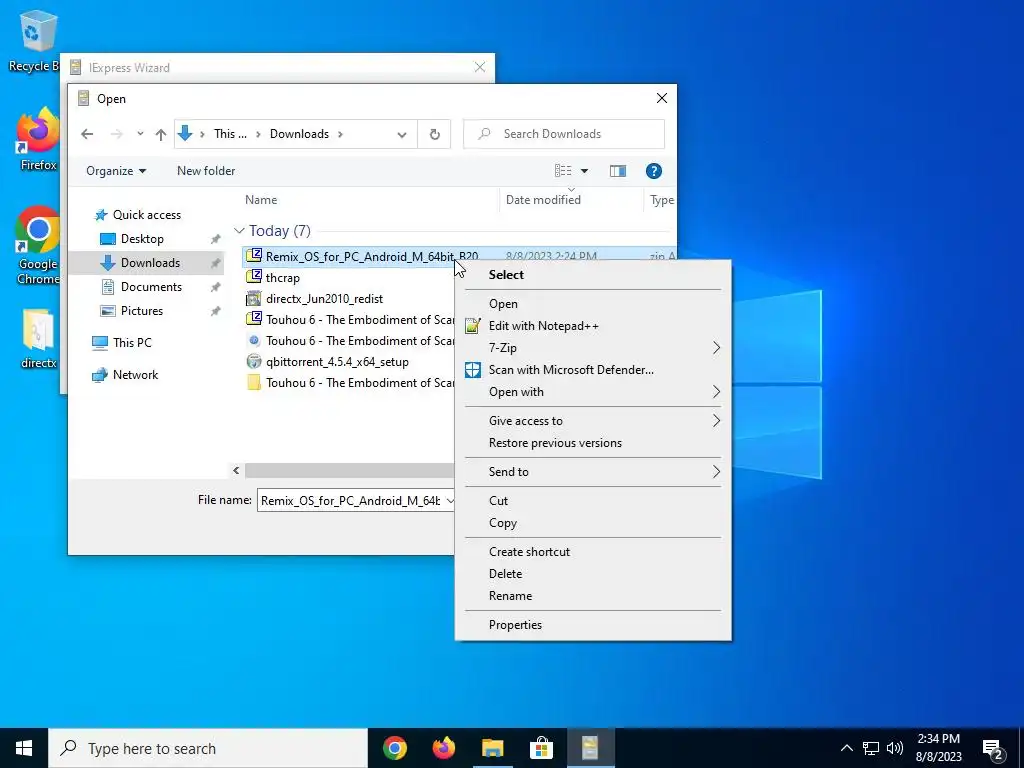The height and width of the screenshot is (768, 1024).
Task: Click the taskbar search box
Action: coord(208,748)
